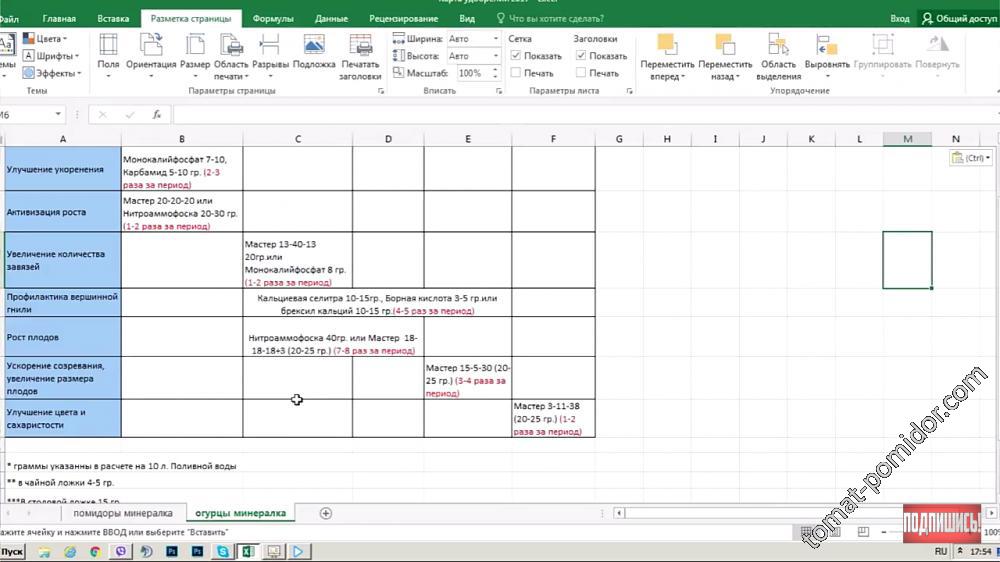Toggle Заголовки Печать headings checkbox
The image size is (1000, 562).
point(581,73)
